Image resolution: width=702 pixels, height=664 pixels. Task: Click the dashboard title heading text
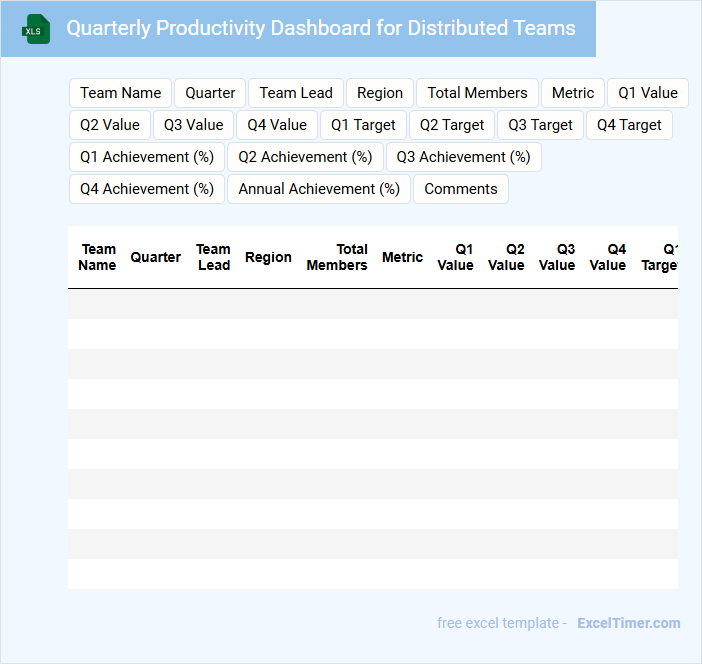point(320,28)
